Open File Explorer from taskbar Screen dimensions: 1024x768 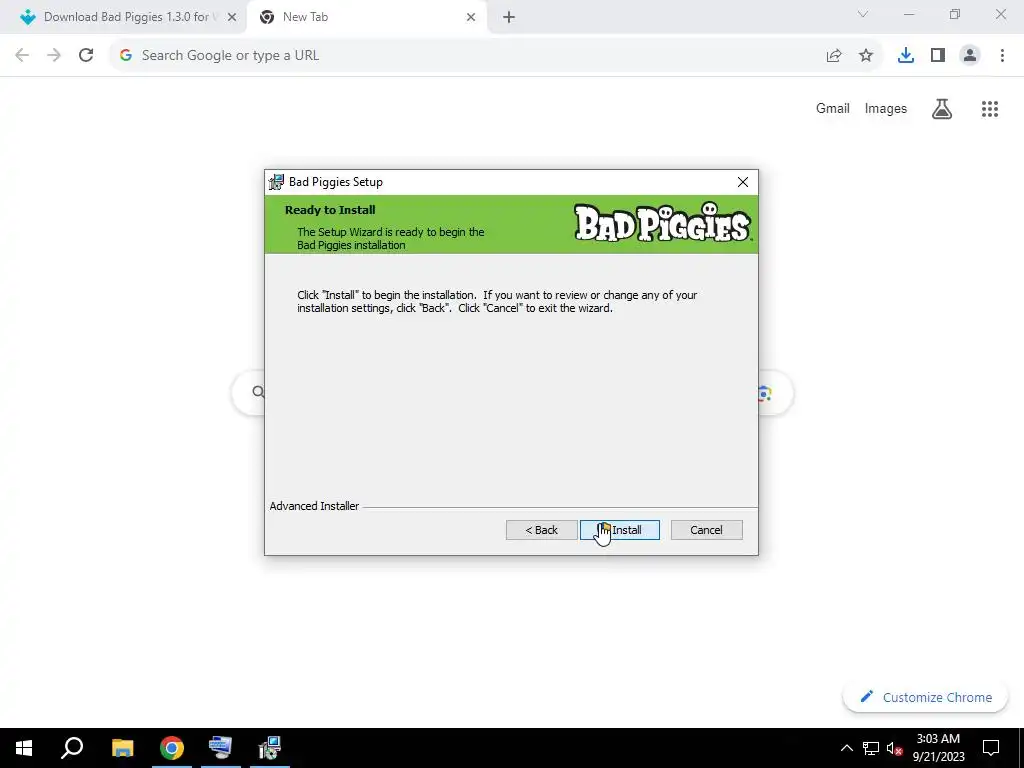point(122,748)
